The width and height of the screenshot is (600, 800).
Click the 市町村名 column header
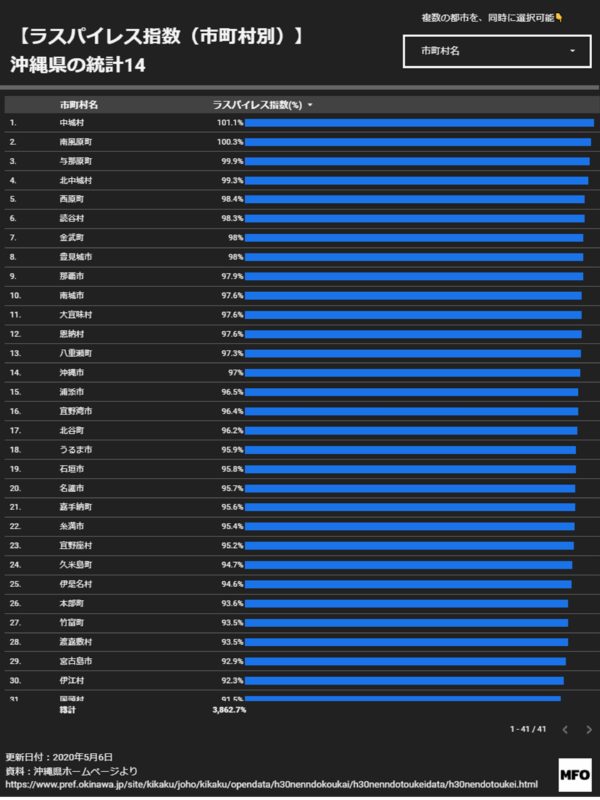pyautogui.click(x=79, y=105)
